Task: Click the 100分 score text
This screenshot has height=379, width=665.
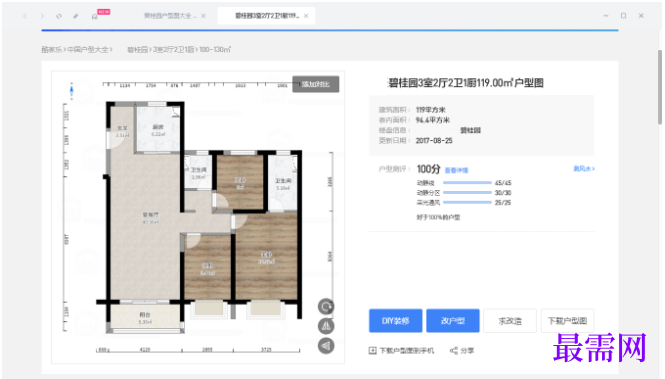Action: coord(428,169)
